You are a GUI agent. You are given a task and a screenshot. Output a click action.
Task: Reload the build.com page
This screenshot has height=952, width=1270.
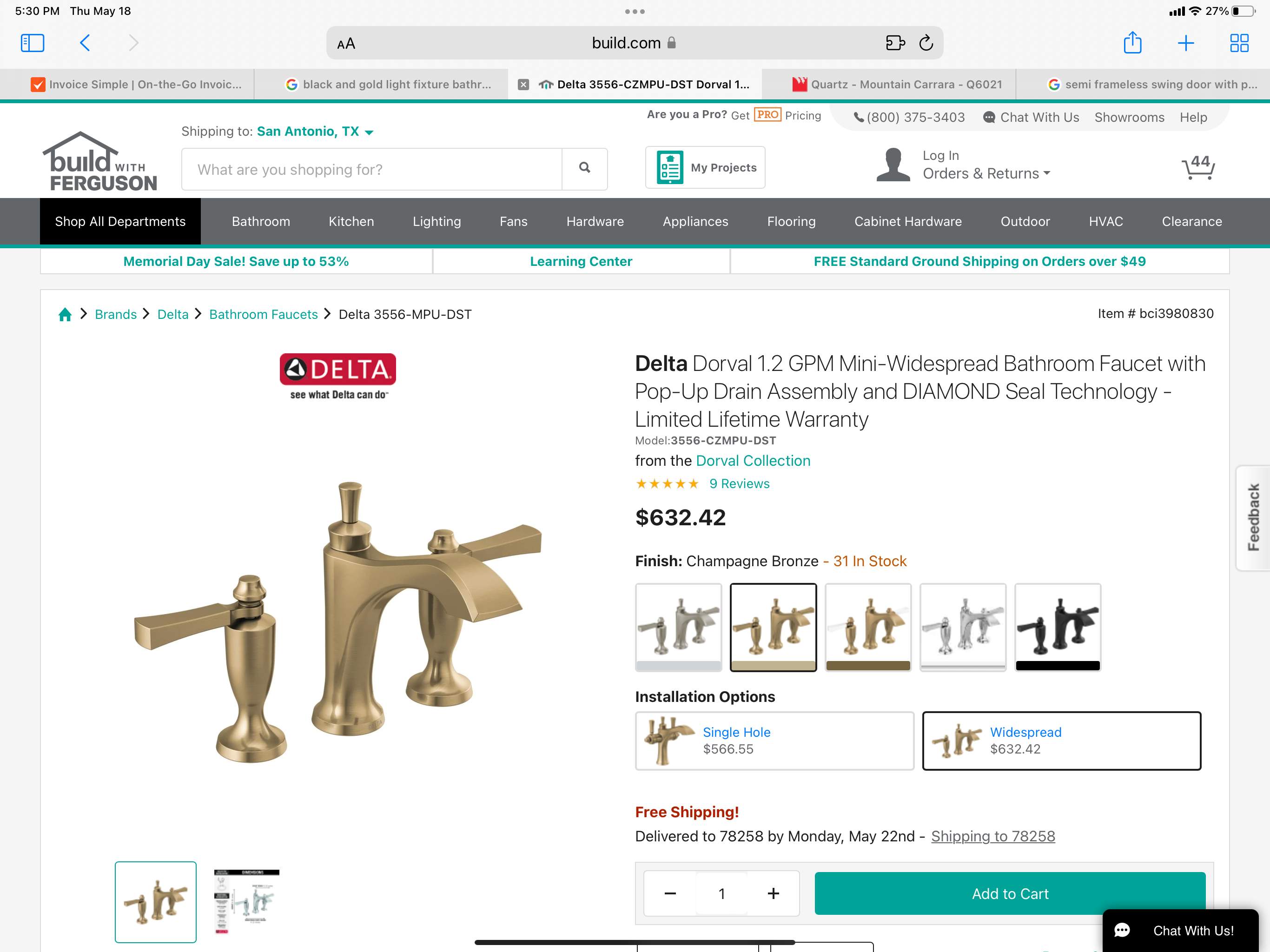point(926,43)
